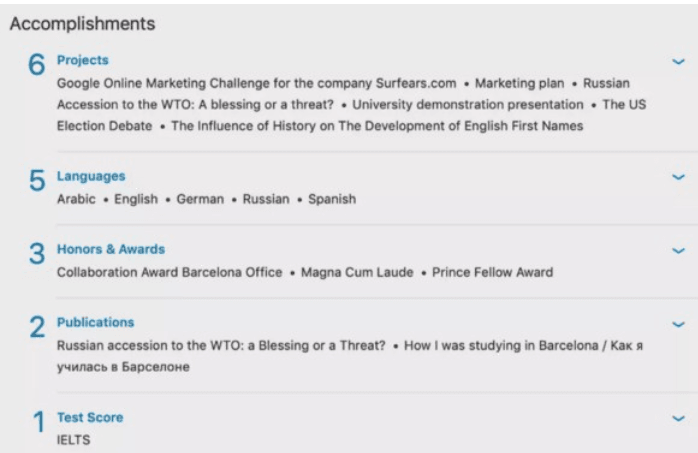The image size is (698, 453).
Task: Click the number 2 beside Publications
Action: 37,327
